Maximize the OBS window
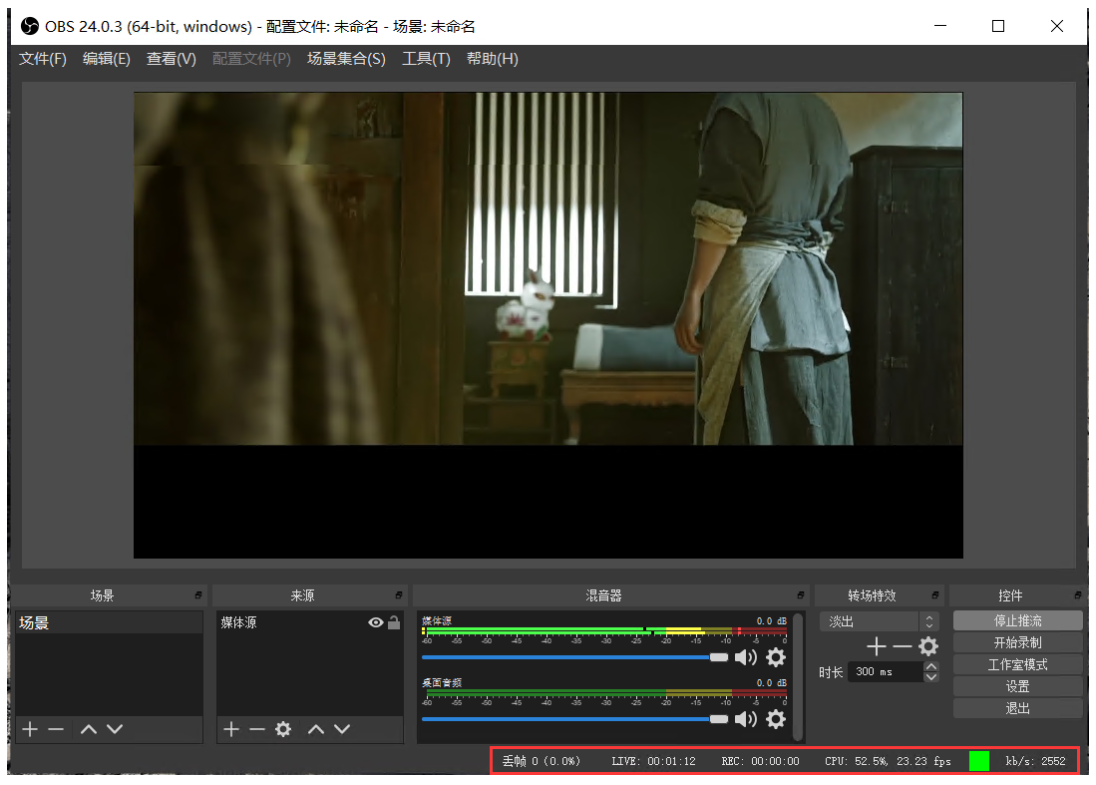 pos(998,26)
